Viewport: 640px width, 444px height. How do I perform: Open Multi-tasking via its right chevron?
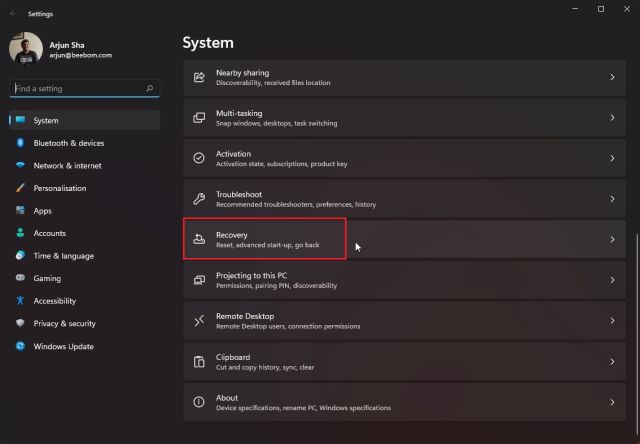coord(612,118)
